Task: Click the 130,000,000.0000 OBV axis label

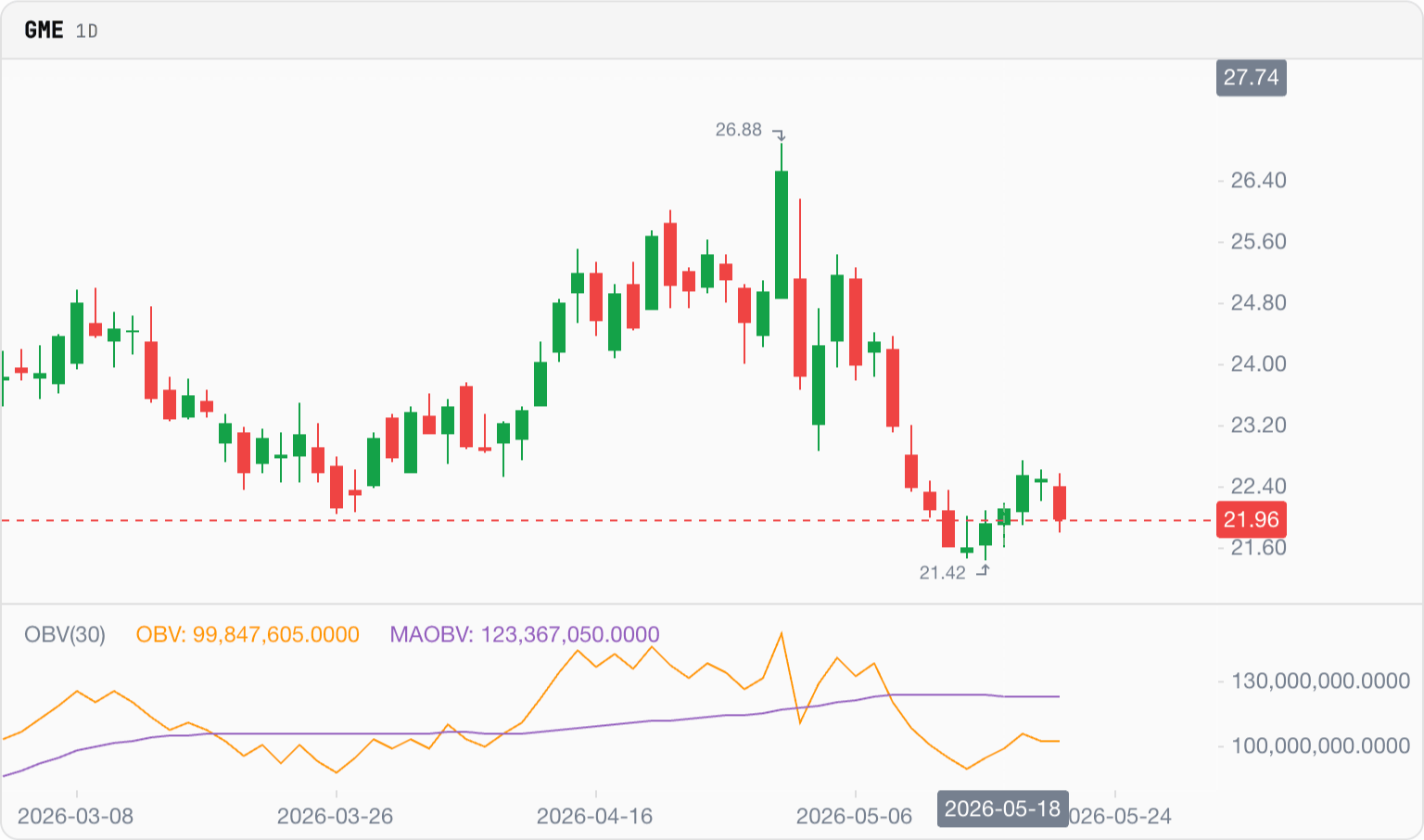Action: pos(1320,681)
